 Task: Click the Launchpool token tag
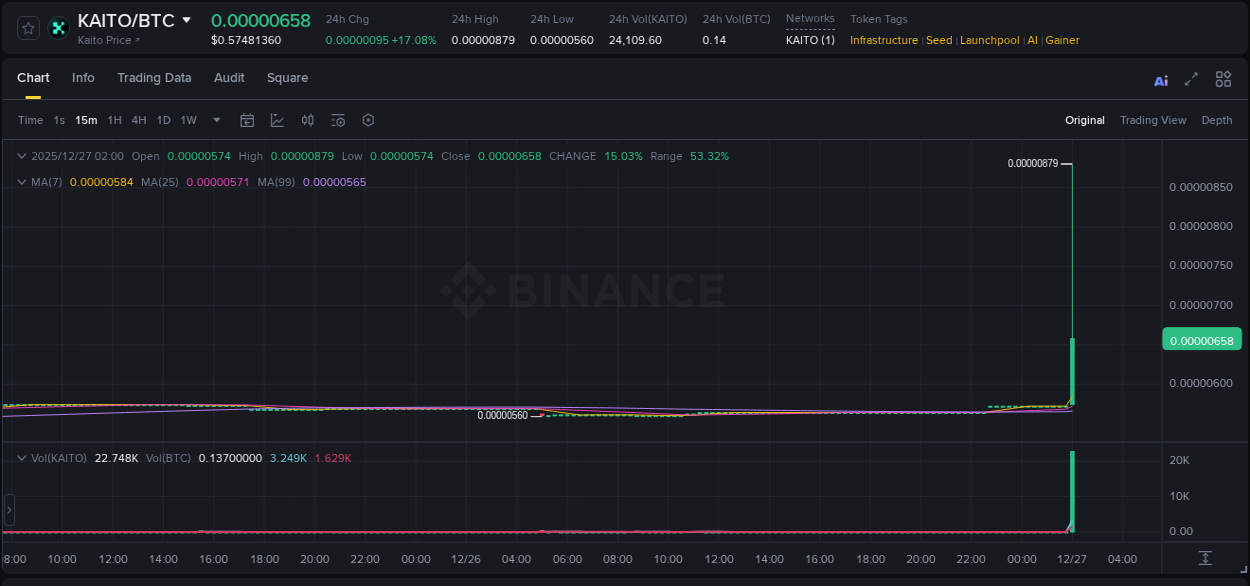click(x=989, y=40)
